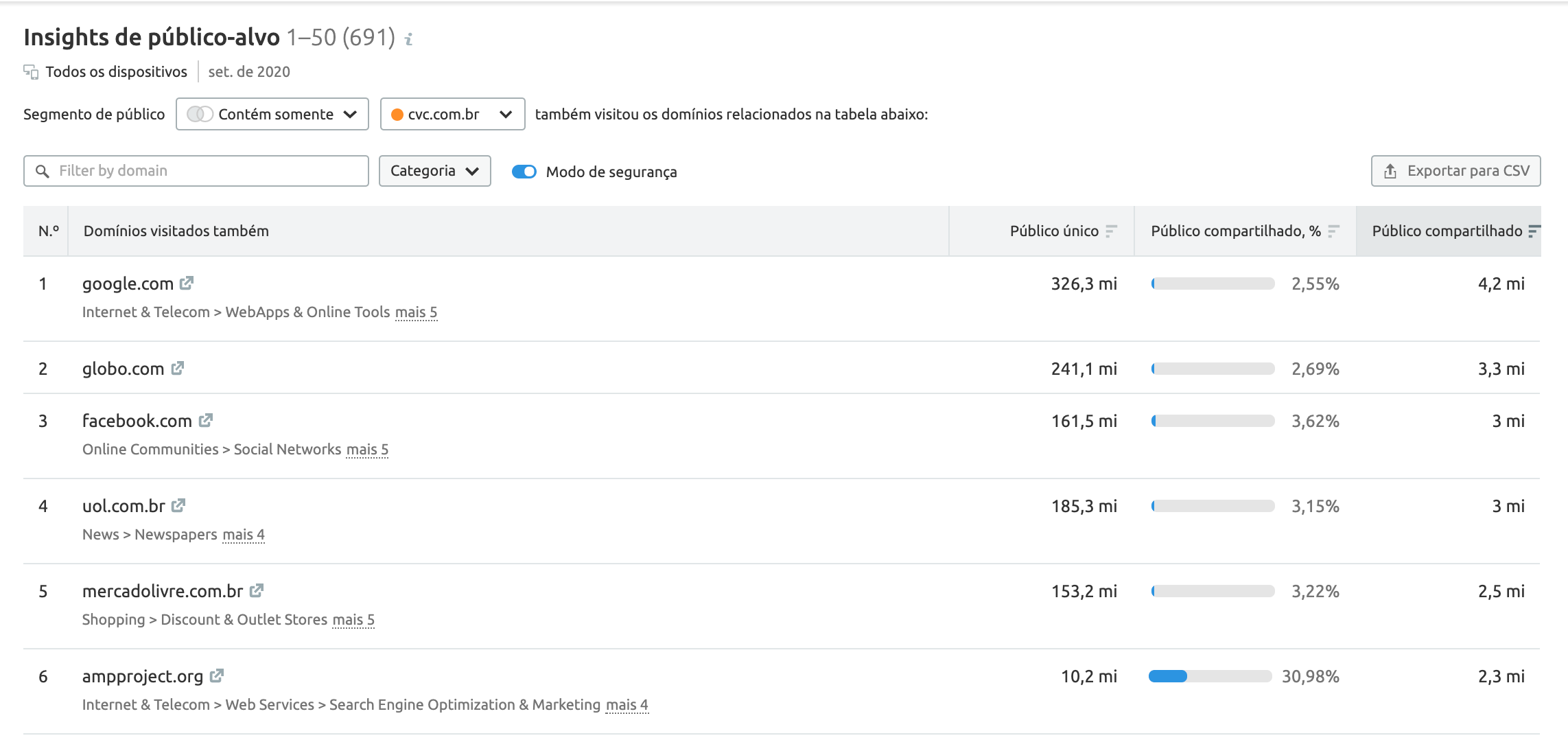Click Exportar para CSV button
This screenshot has height=740, width=1568.
tap(1456, 171)
